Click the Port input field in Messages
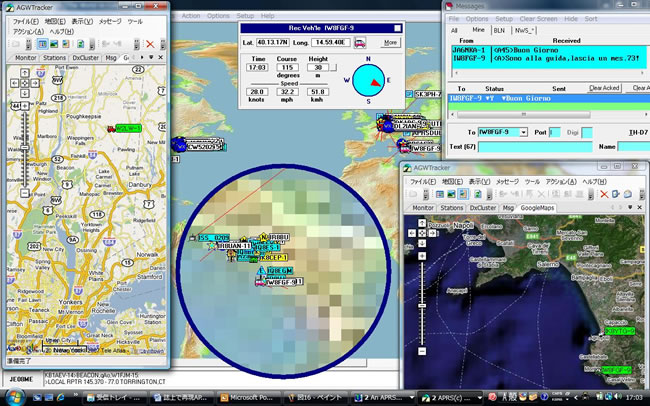Viewport: 650px width, 406px height. [x=555, y=132]
